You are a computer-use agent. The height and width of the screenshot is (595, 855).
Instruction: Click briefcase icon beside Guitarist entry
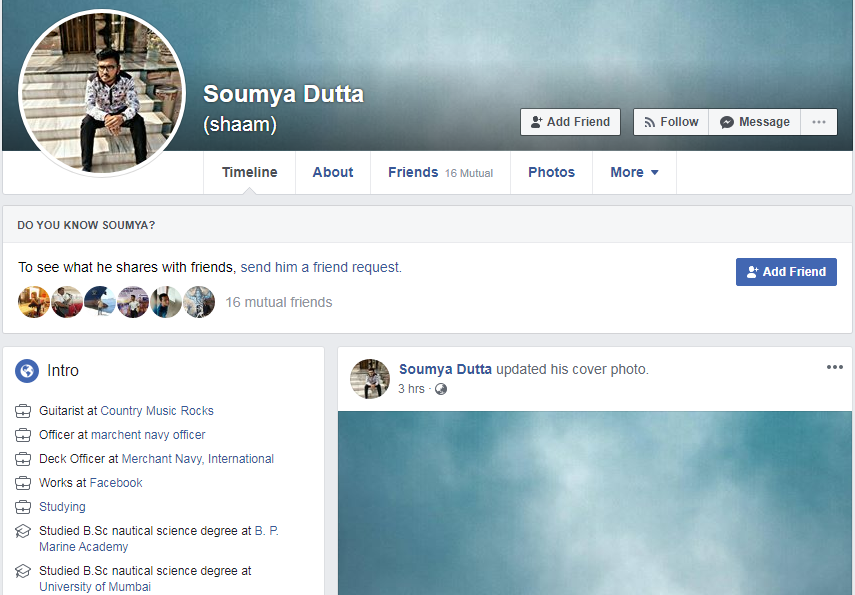[x=23, y=411]
